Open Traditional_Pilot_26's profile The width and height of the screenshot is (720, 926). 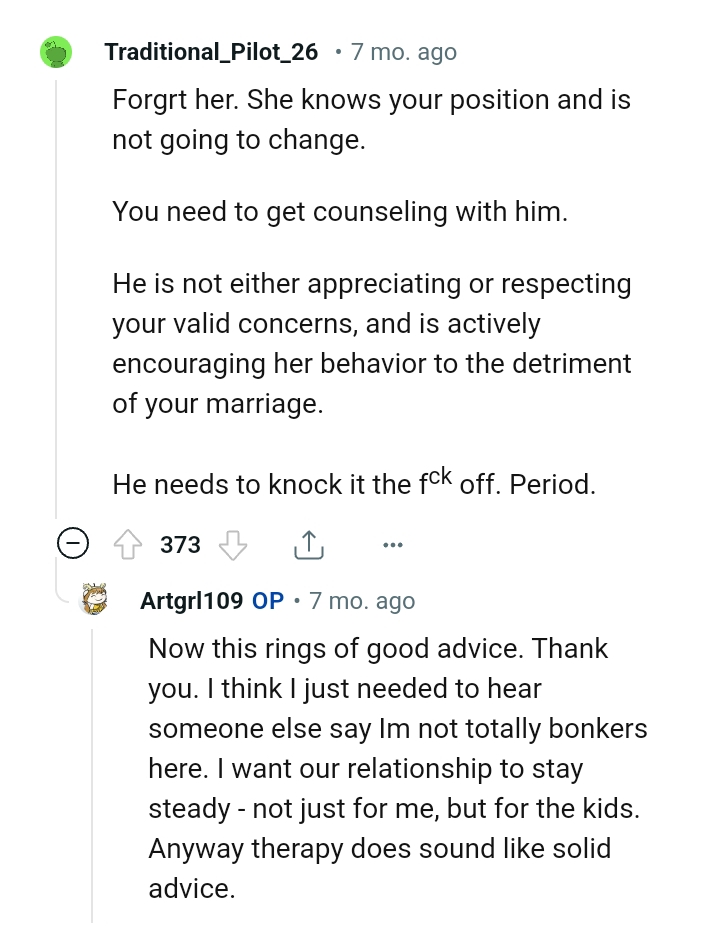pyautogui.click(x=210, y=51)
